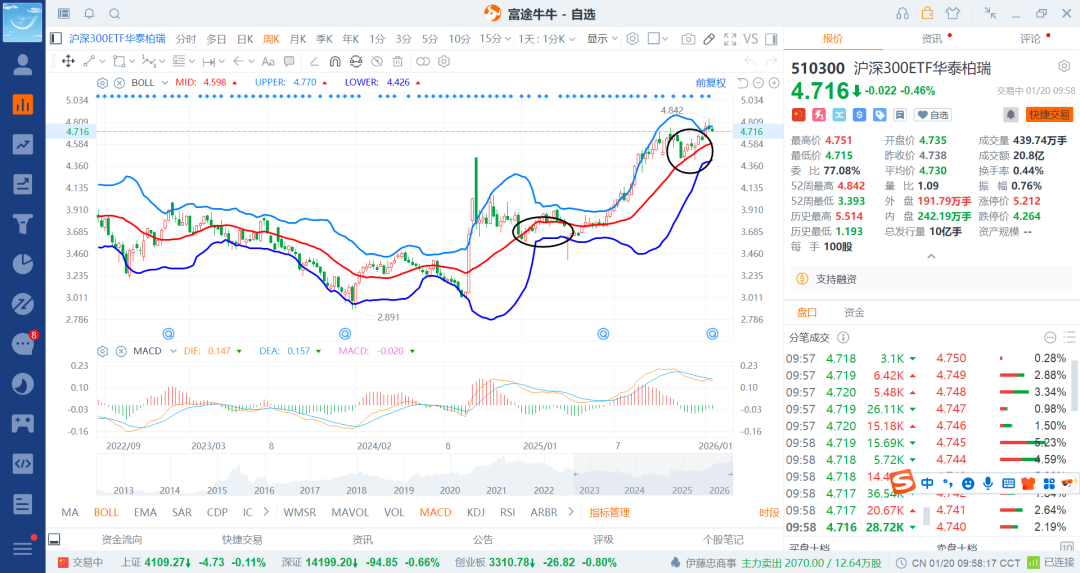Open 个股笔记 stock notes
This screenshot has height=573, width=1080.
click(x=723, y=540)
